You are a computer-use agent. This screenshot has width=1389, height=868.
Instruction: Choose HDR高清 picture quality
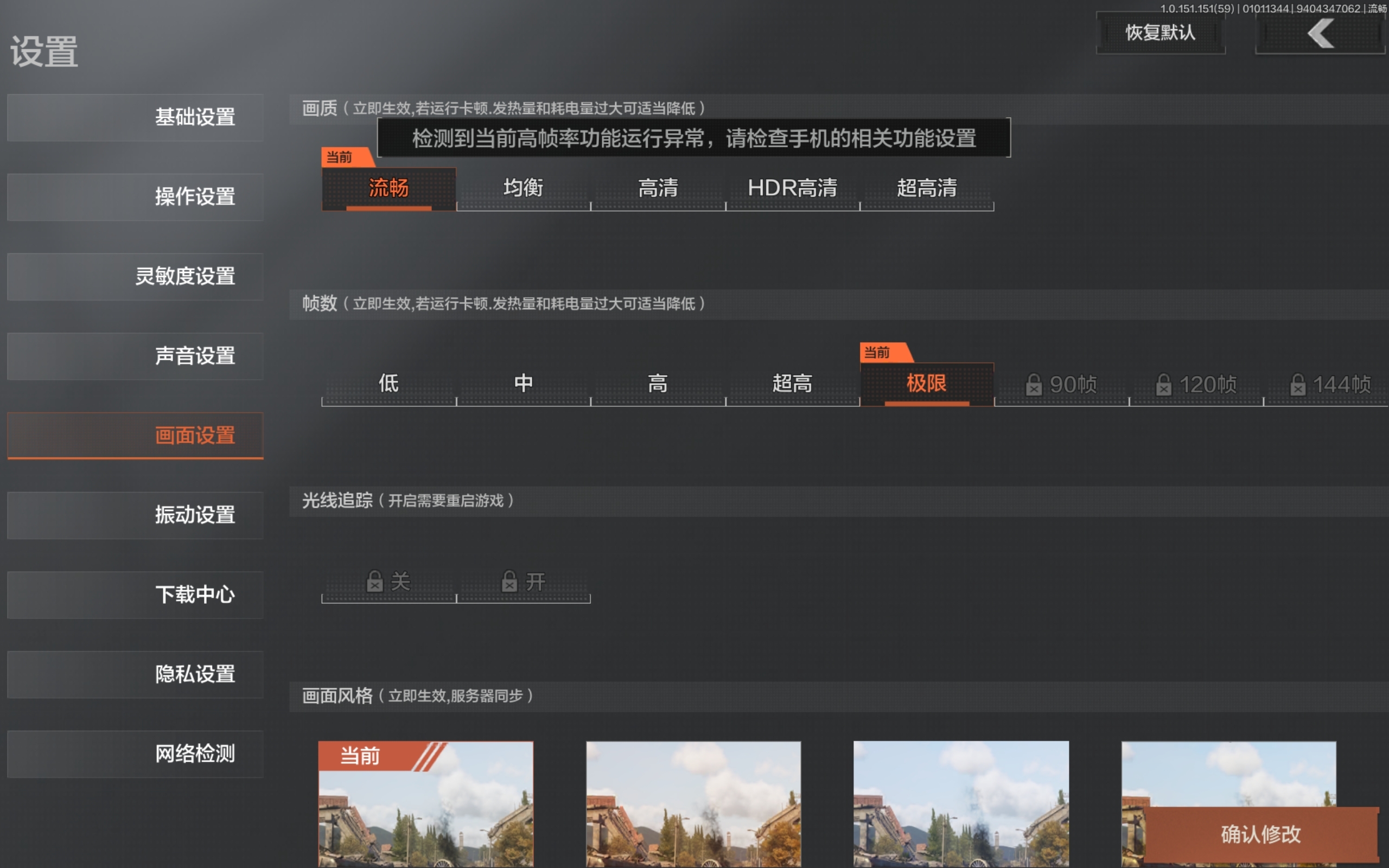click(793, 189)
